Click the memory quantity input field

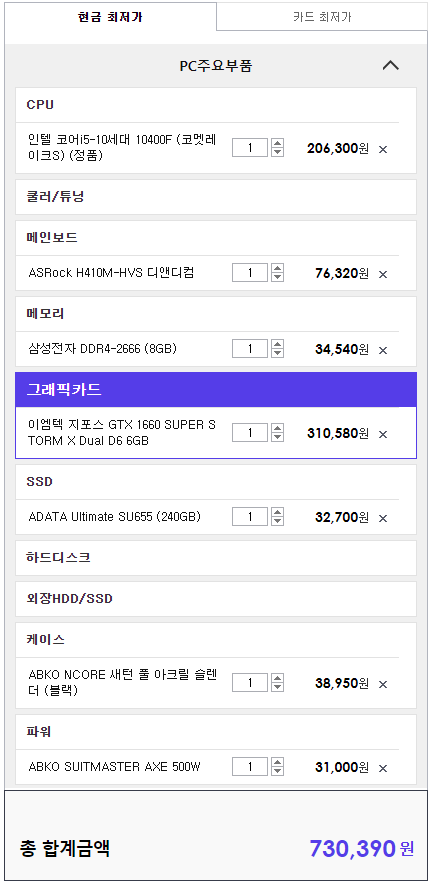pyautogui.click(x=250, y=349)
